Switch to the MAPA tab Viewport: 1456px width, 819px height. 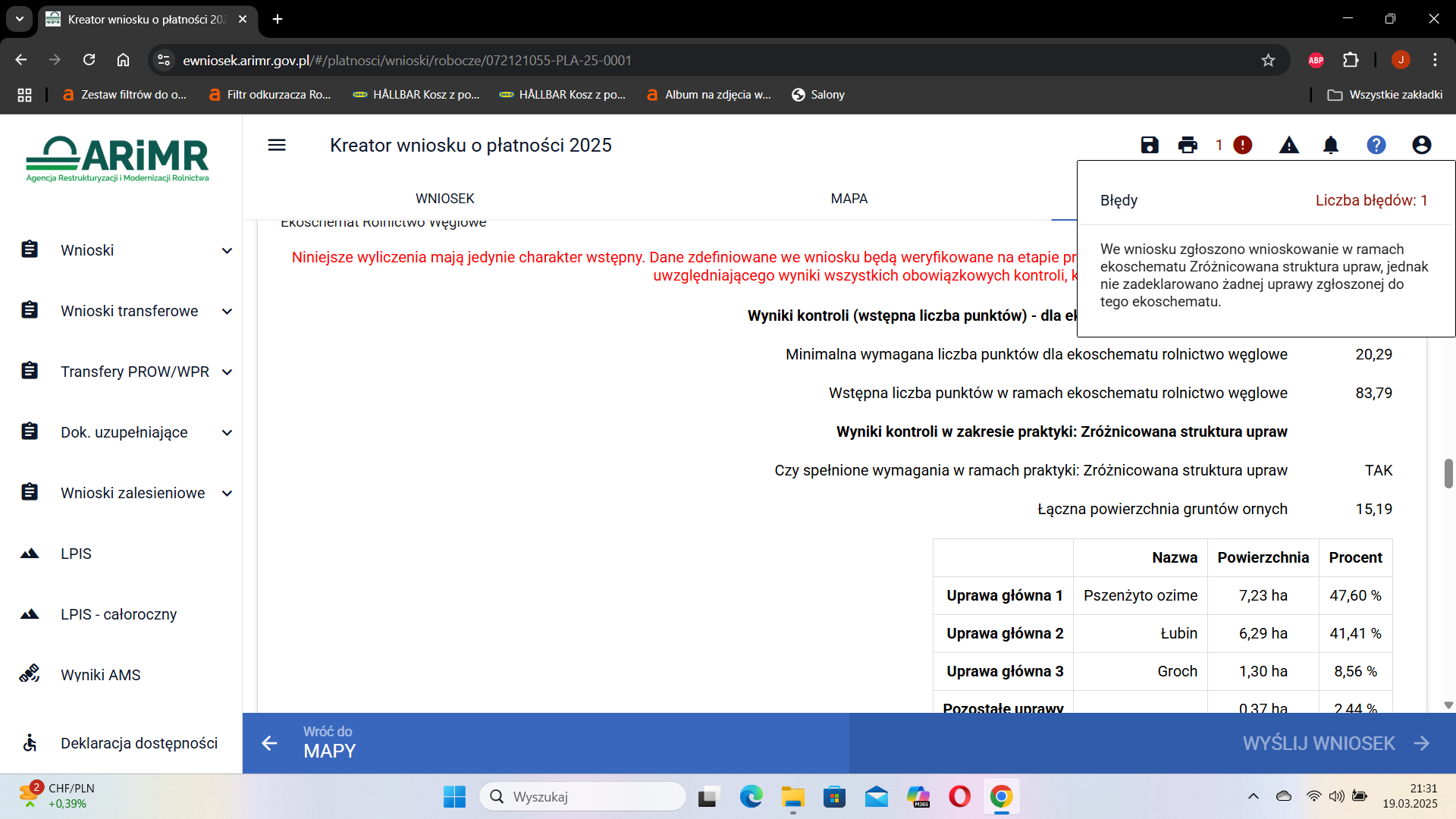click(849, 199)
